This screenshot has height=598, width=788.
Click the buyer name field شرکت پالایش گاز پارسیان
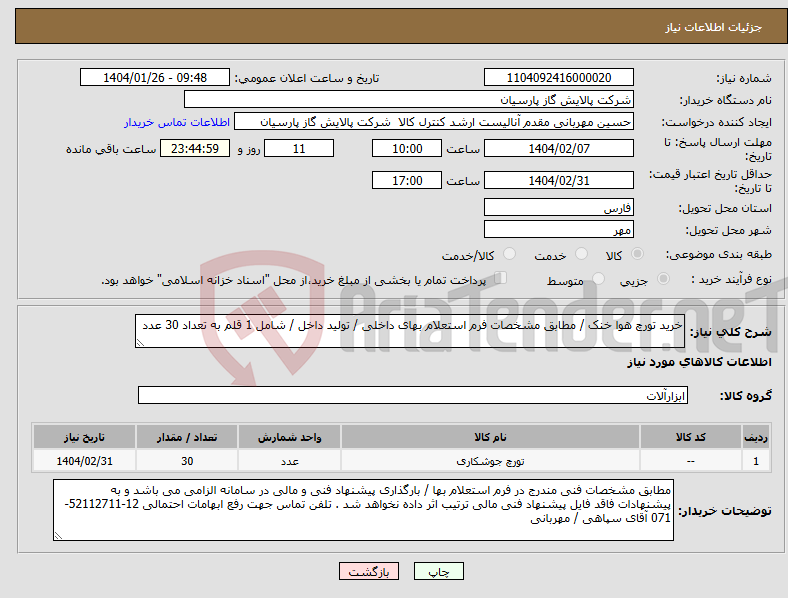[409, 99]
